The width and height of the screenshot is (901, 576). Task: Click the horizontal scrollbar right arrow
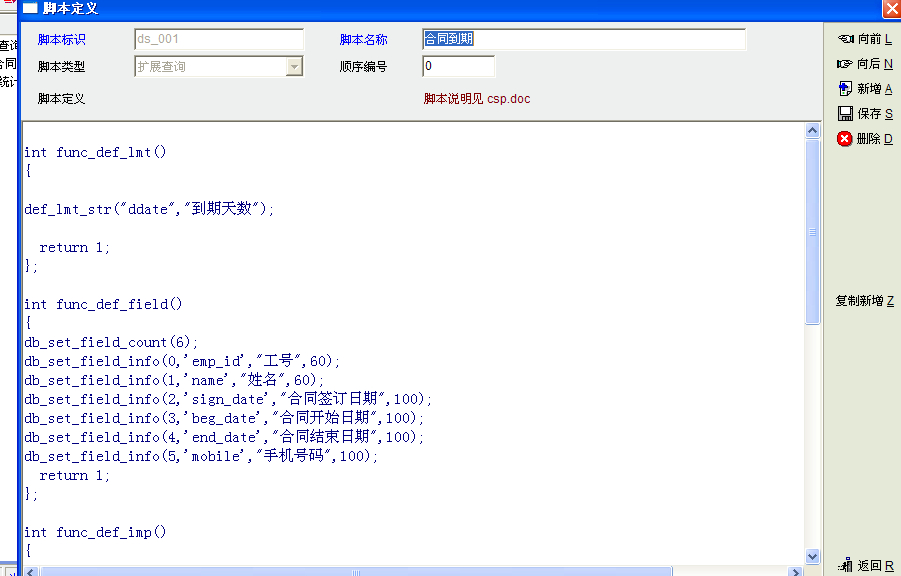[x=796, y=572]
